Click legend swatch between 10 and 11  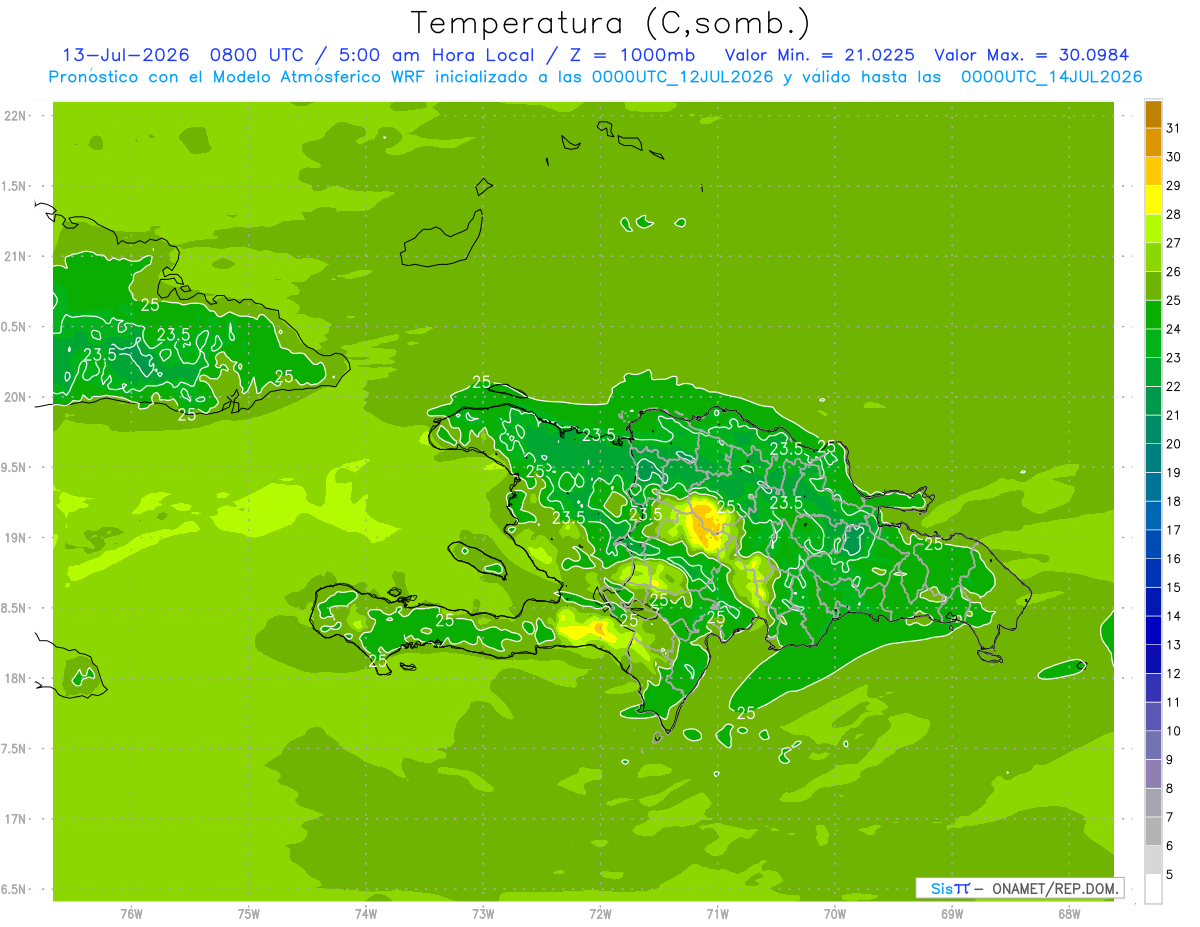(1153, 717)
